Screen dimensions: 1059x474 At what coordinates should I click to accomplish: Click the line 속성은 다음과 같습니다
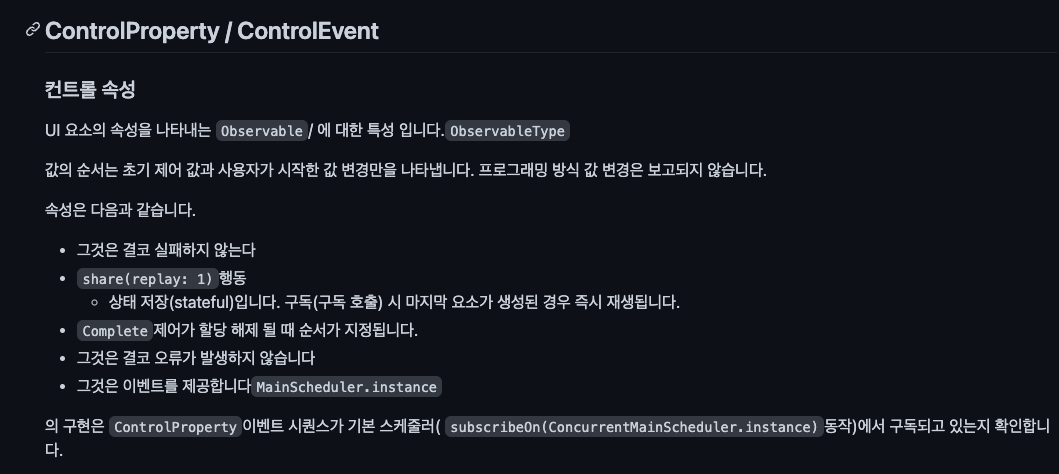[x=119, y=210]
